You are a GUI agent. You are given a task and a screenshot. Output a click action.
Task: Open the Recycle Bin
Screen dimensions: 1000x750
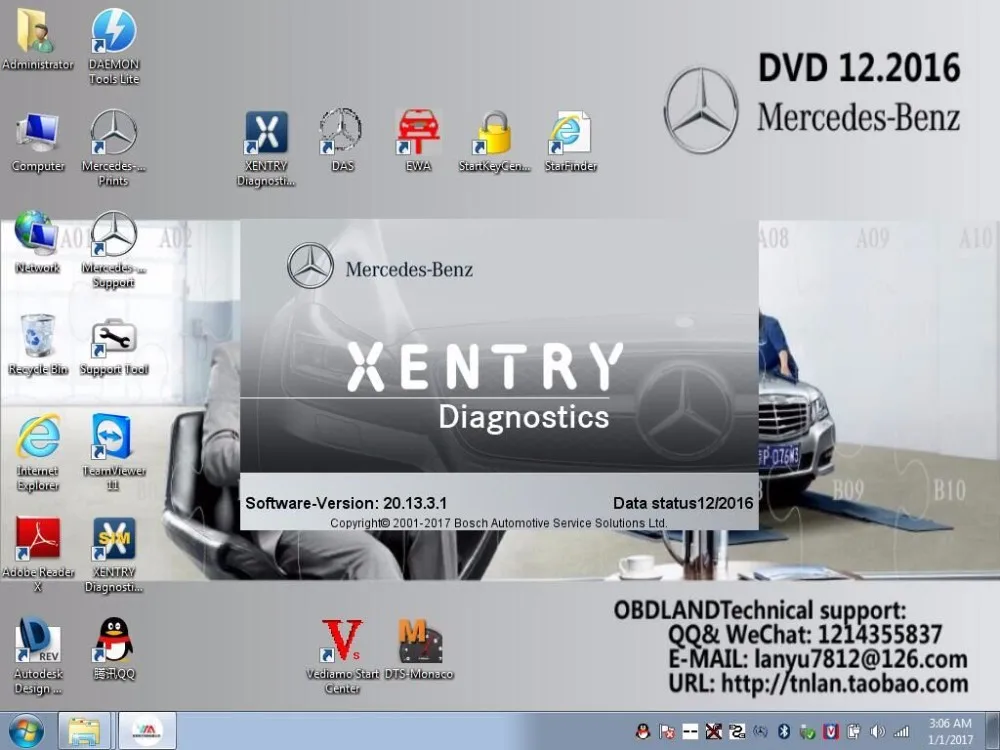38,344
